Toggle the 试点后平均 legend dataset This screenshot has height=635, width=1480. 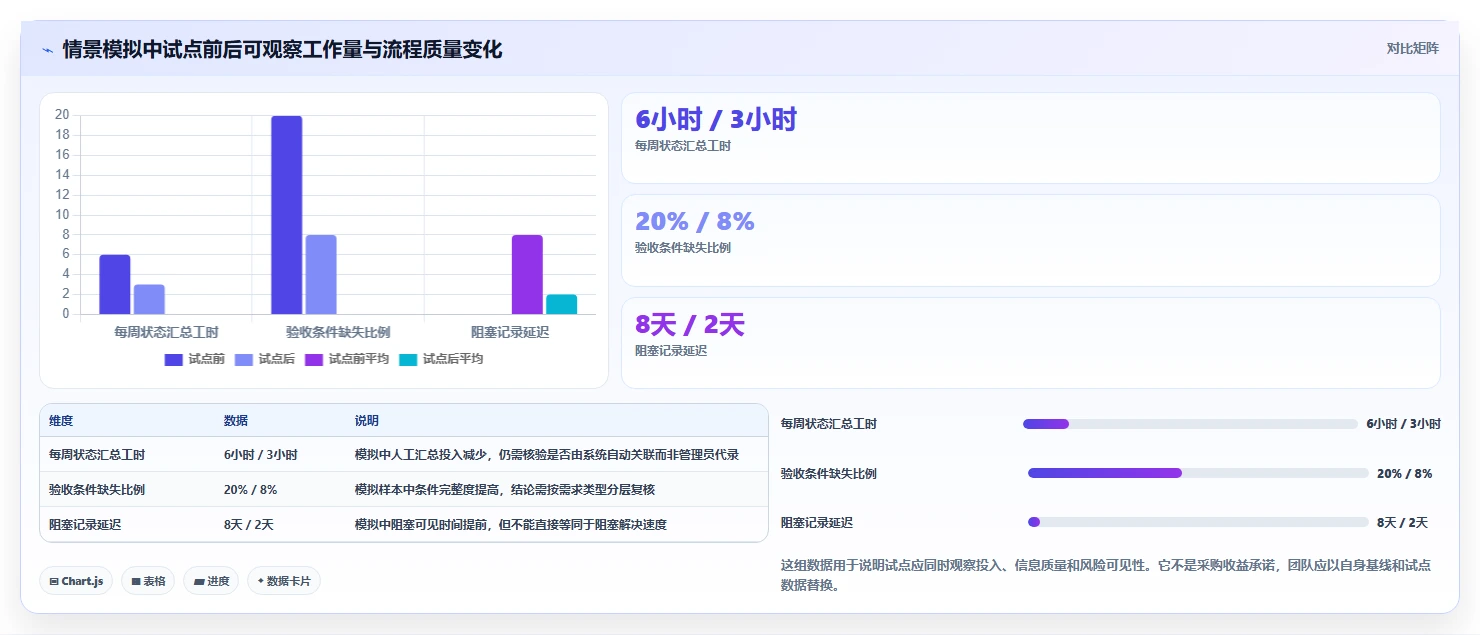(441, 359)
